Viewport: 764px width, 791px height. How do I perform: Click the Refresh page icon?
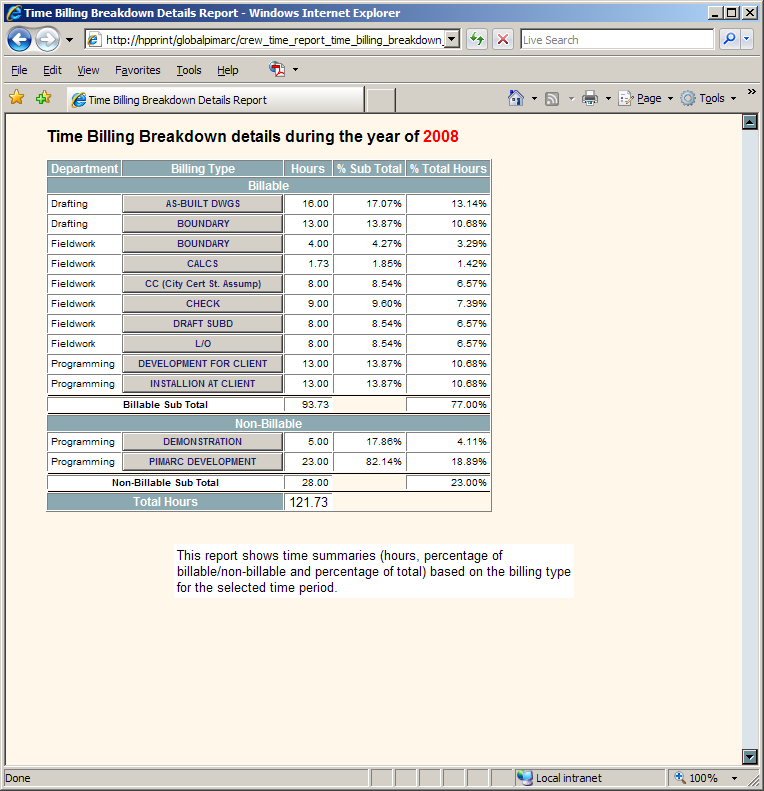click(x=476, y=39)
